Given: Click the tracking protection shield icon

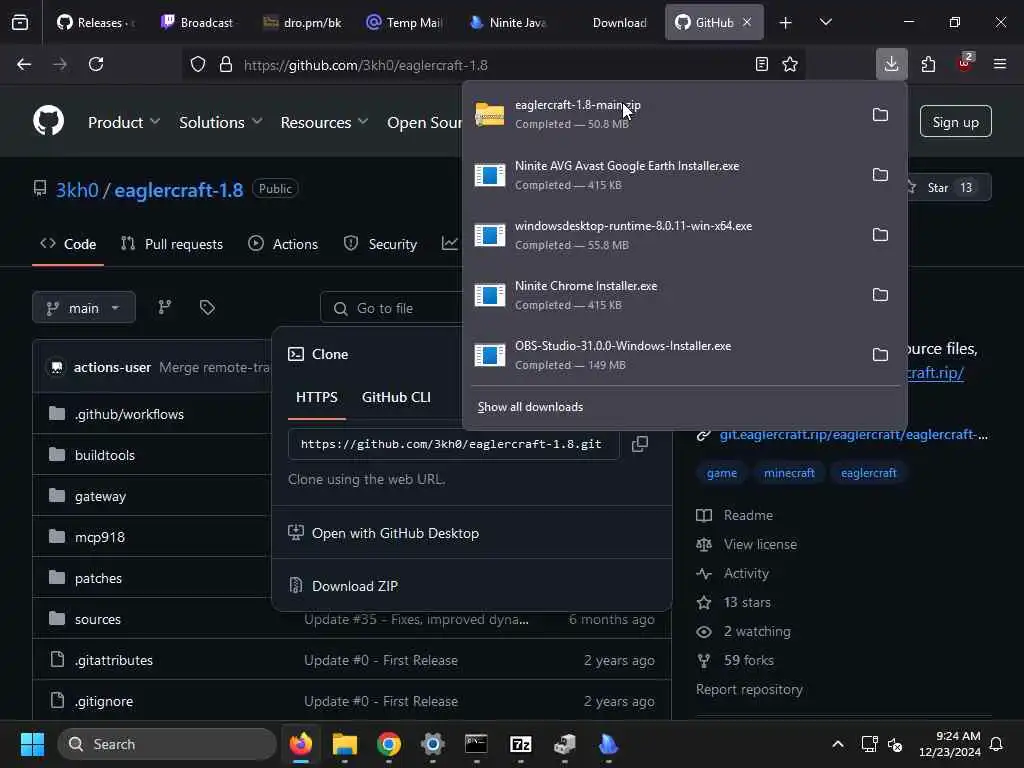Looking at the screenshot, I should [198, 65].
